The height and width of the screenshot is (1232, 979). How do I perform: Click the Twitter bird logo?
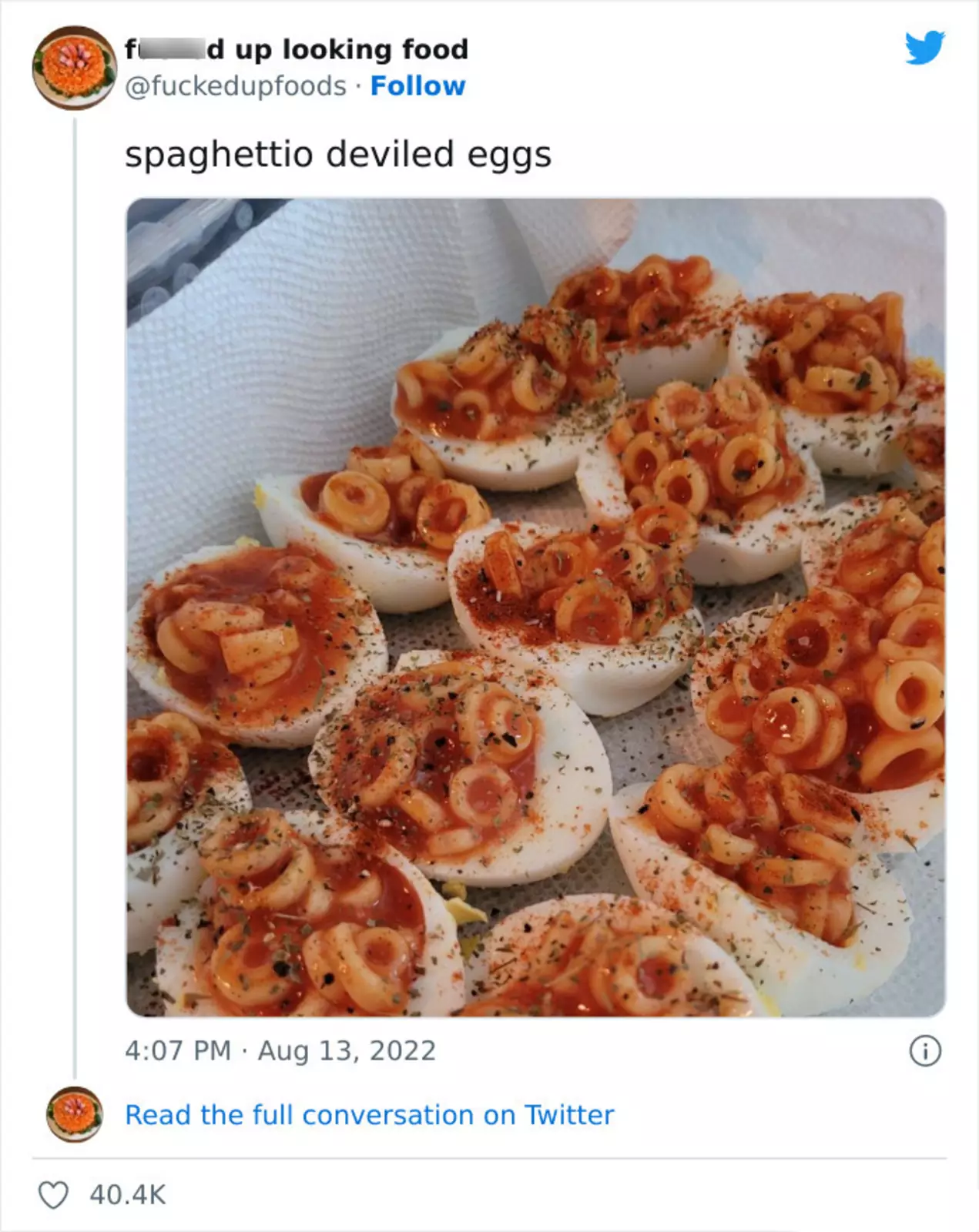[924, 48]
